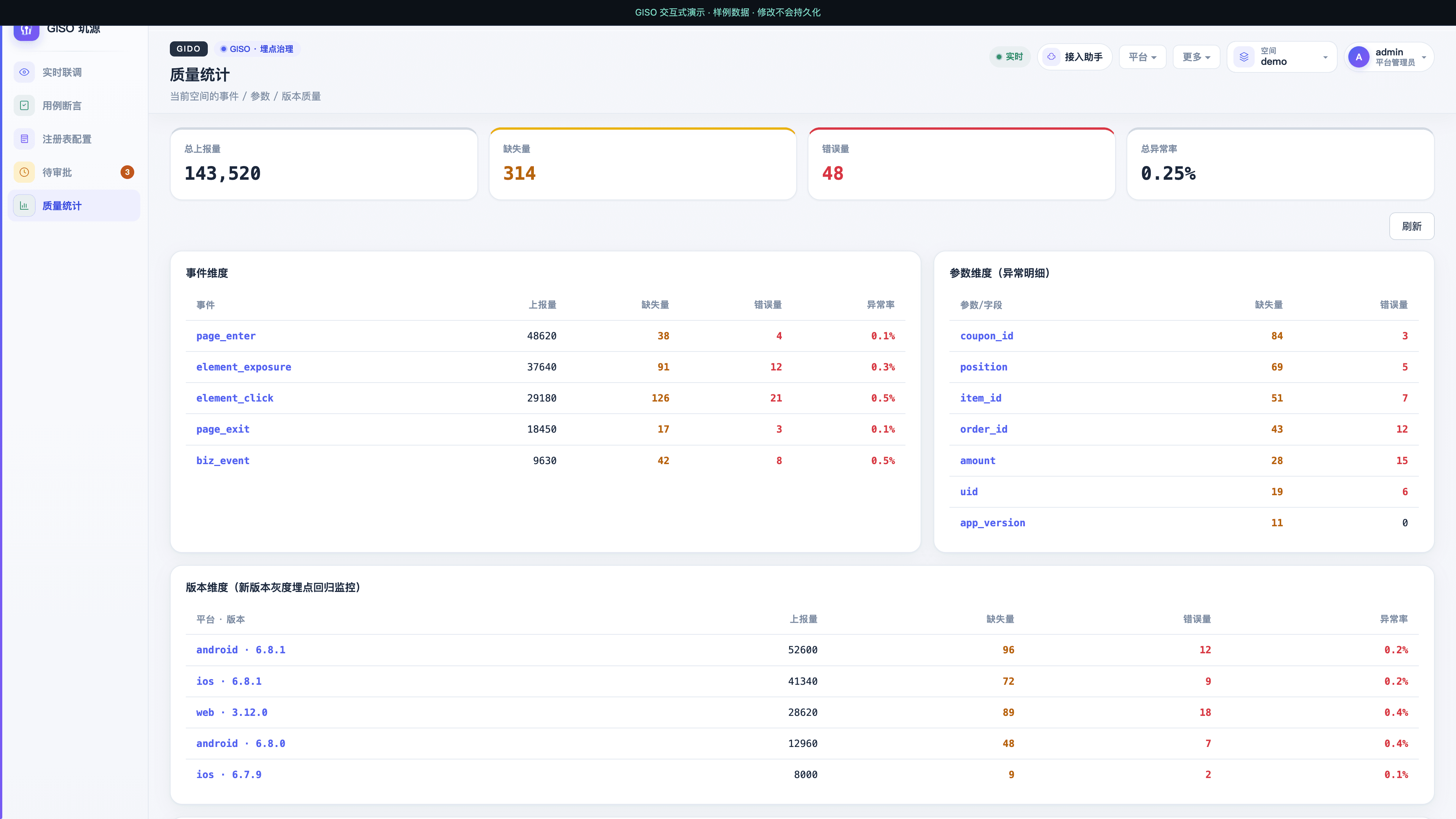Open the page_enter event link
The width and height of the screenshot is (1456, 819).
(x=226, y=336)
